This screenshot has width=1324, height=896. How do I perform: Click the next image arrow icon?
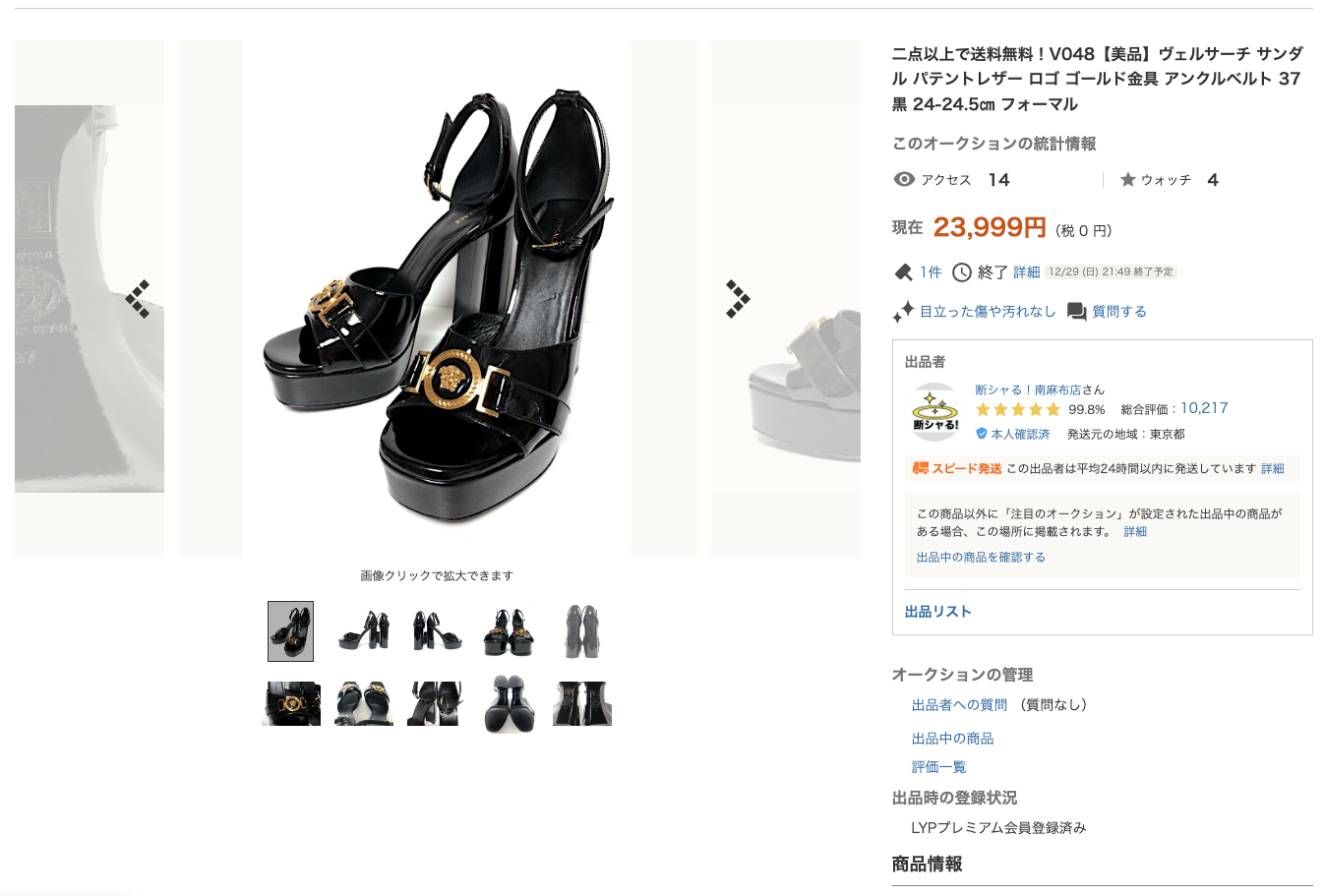[738, 299]
